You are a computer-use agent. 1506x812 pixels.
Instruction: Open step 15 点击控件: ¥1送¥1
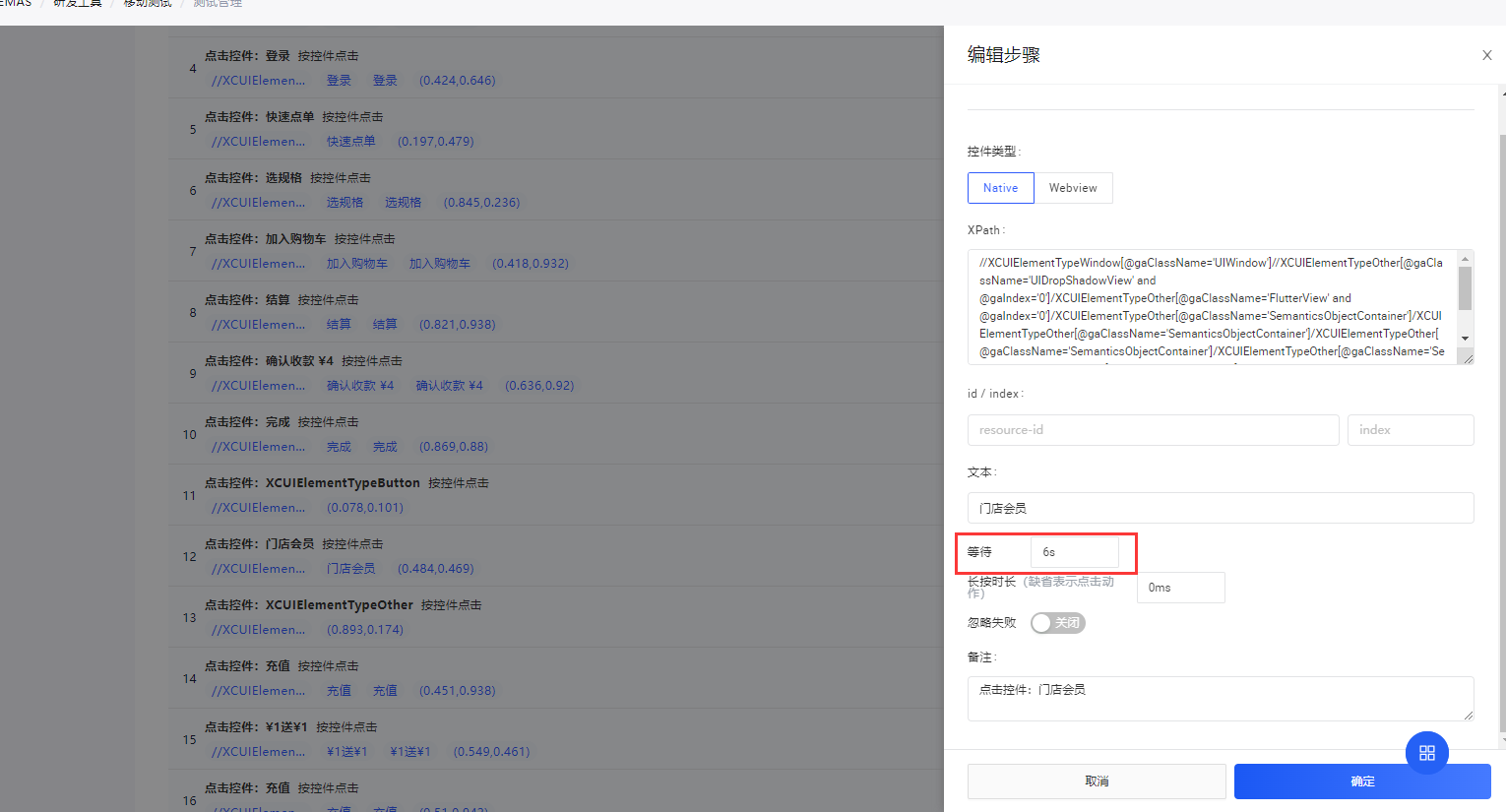556,739
